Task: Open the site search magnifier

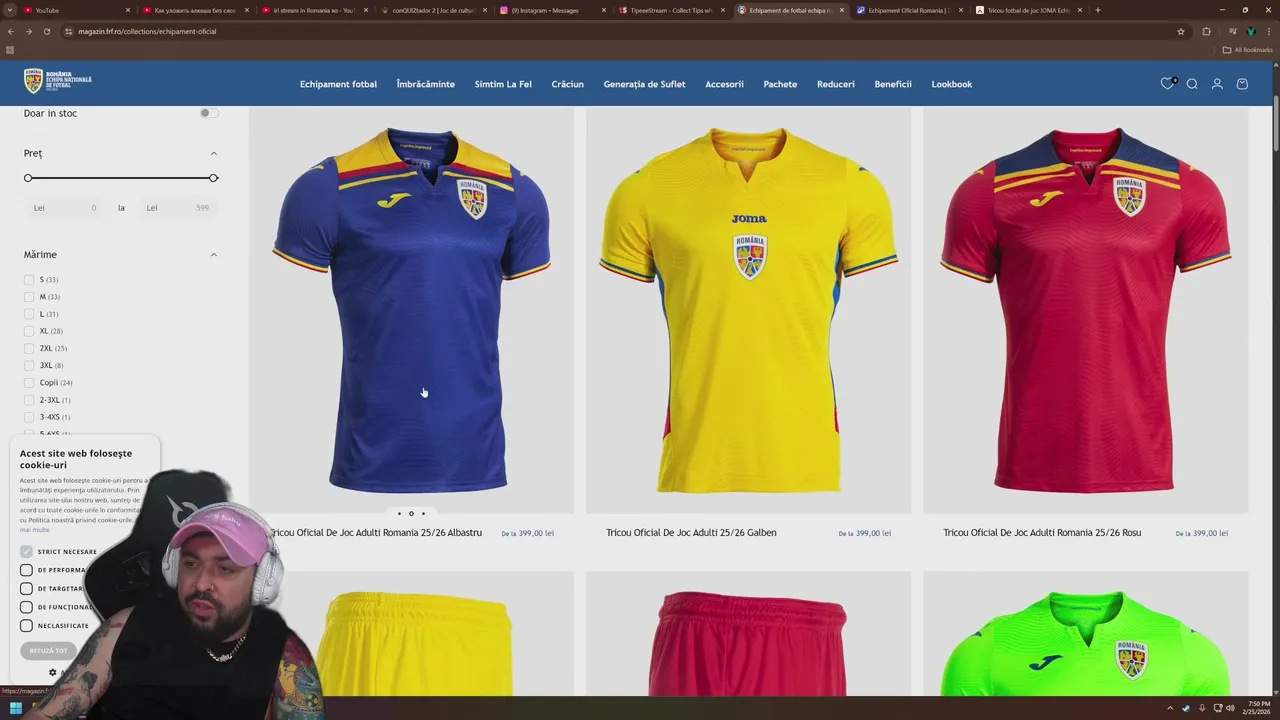Action: 1192,84
